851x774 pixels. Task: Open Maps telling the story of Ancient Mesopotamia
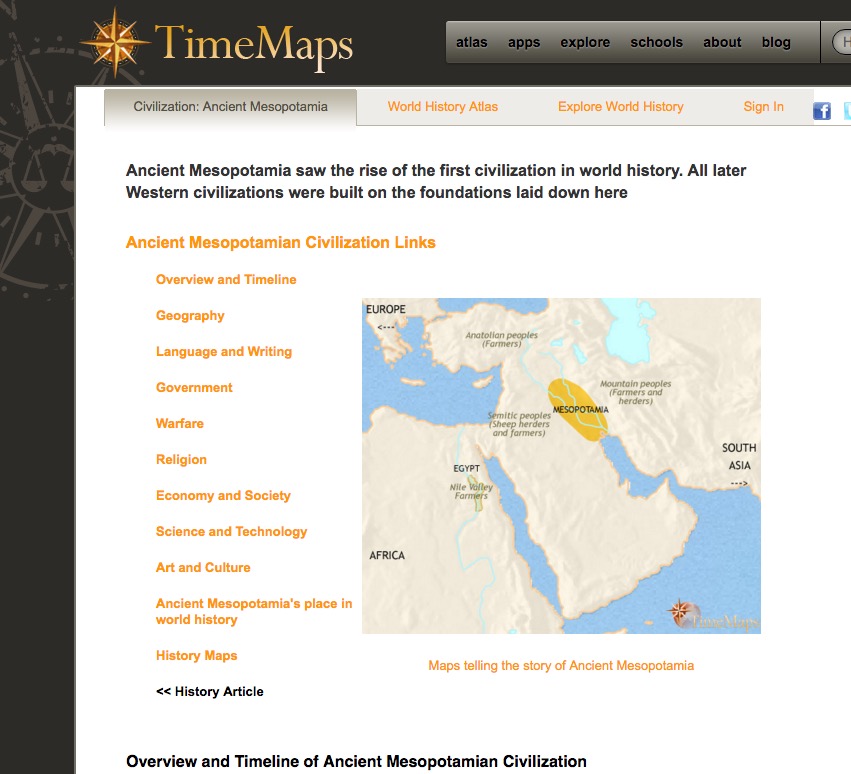pos(561,665)
